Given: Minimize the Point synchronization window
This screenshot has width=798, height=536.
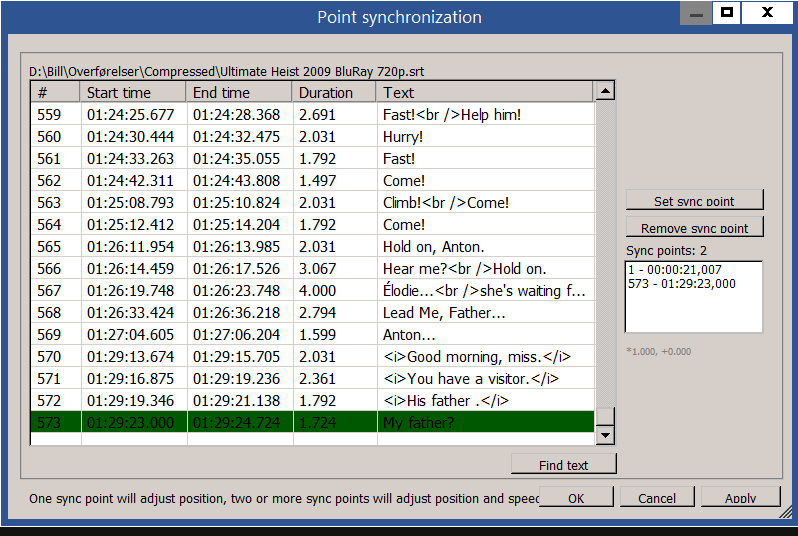Looking at the screenshot, I should coord(696,13).
